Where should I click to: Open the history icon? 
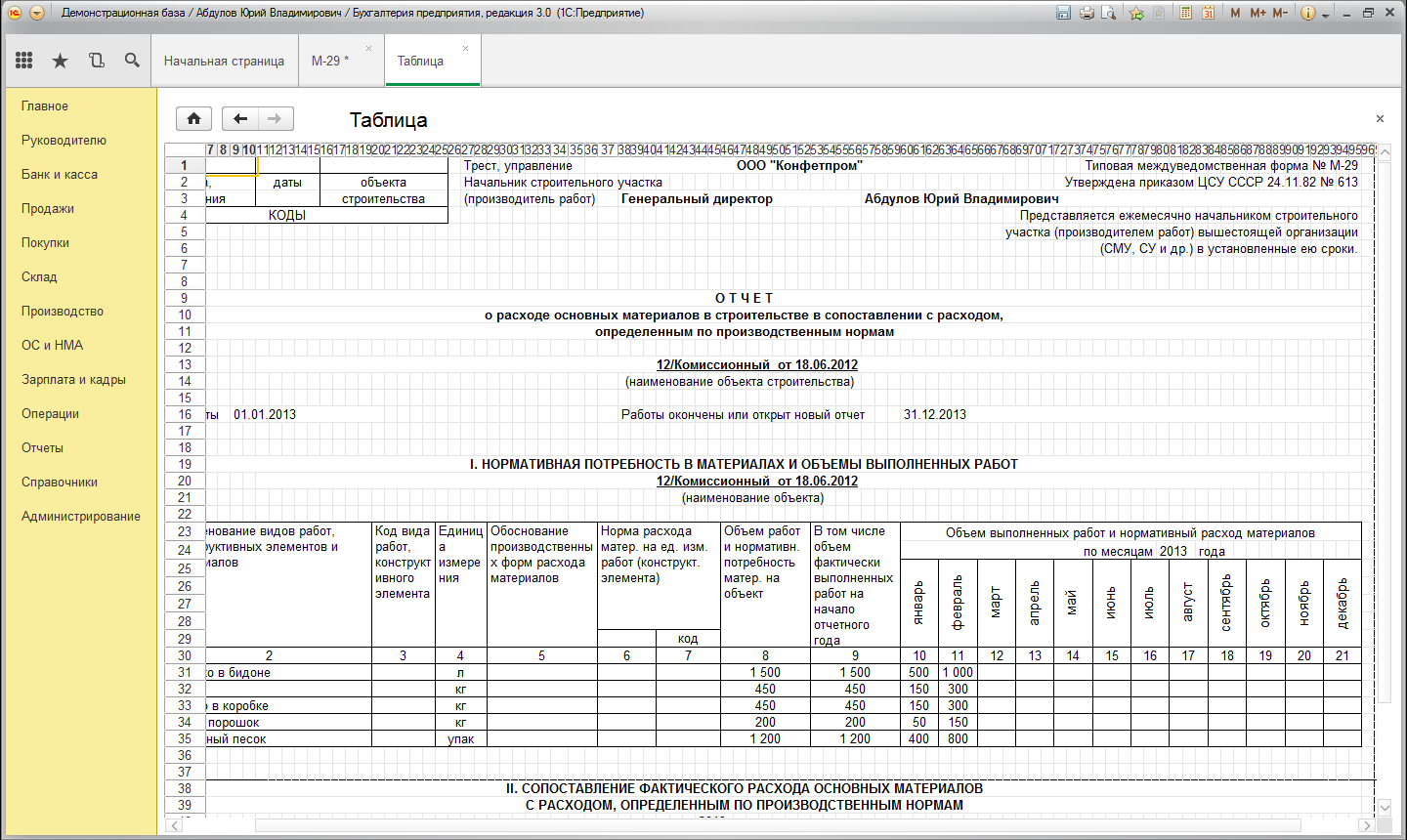[x=96, y=61]
